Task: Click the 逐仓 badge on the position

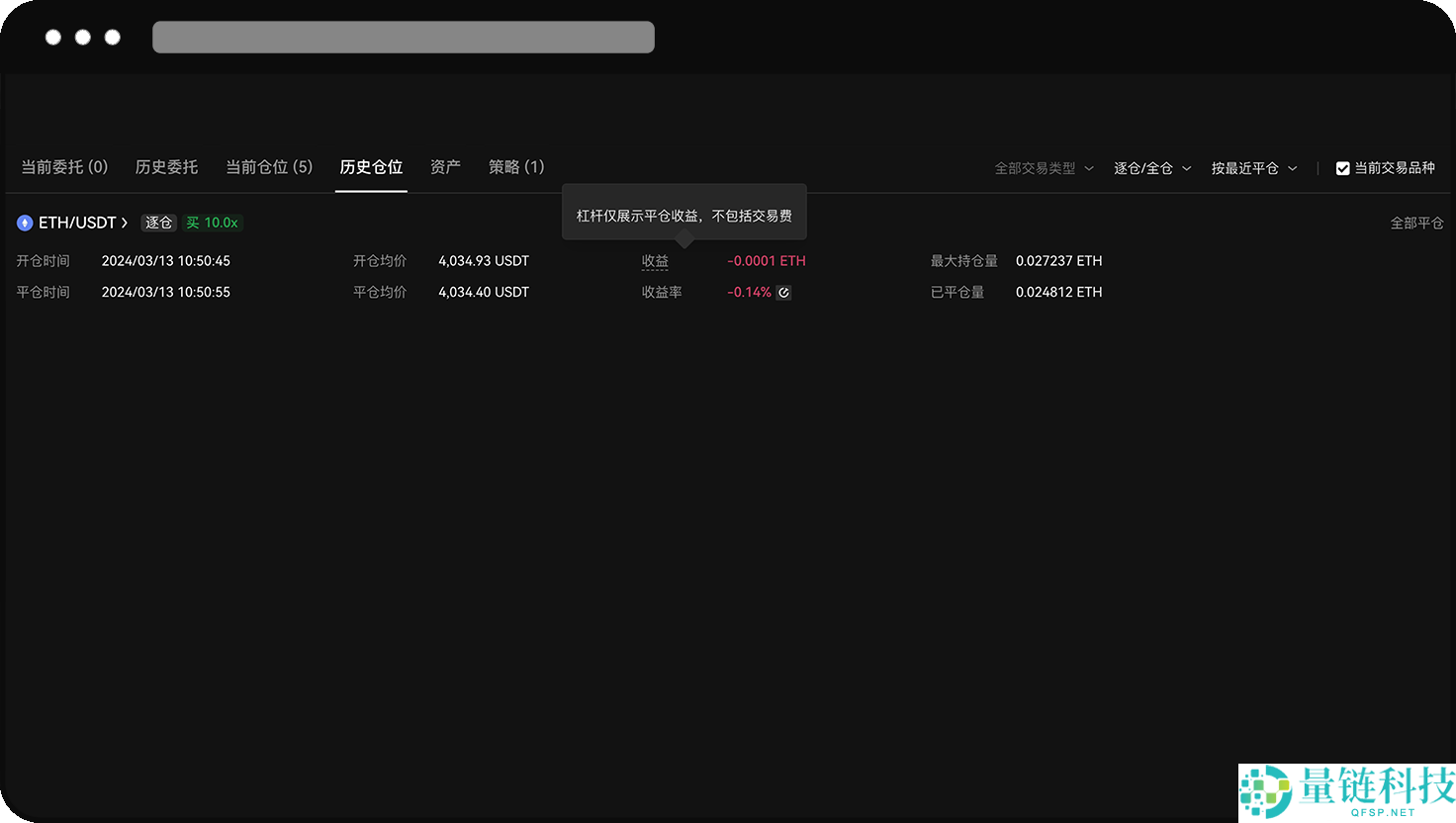Action: pos(158,223)
